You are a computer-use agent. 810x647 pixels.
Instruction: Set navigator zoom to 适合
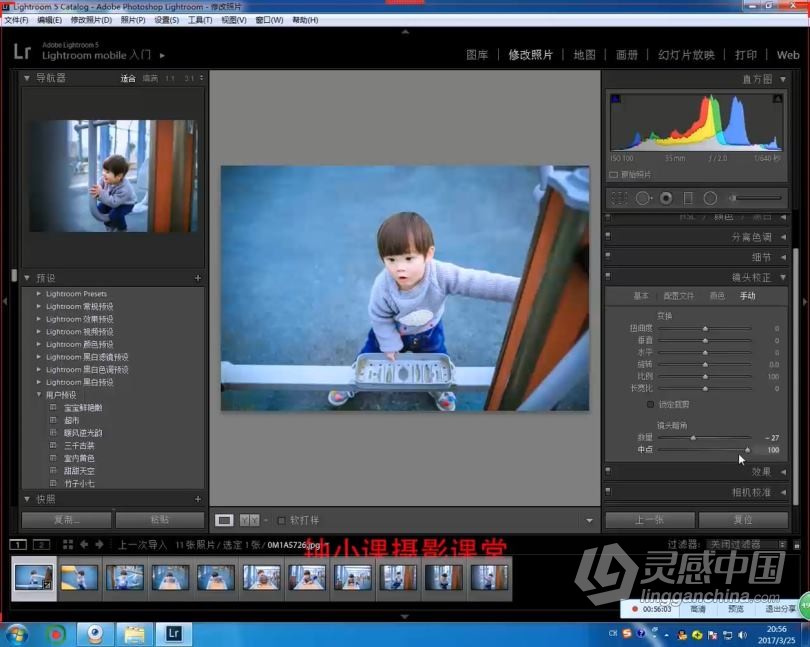click(x=128, y=79)
